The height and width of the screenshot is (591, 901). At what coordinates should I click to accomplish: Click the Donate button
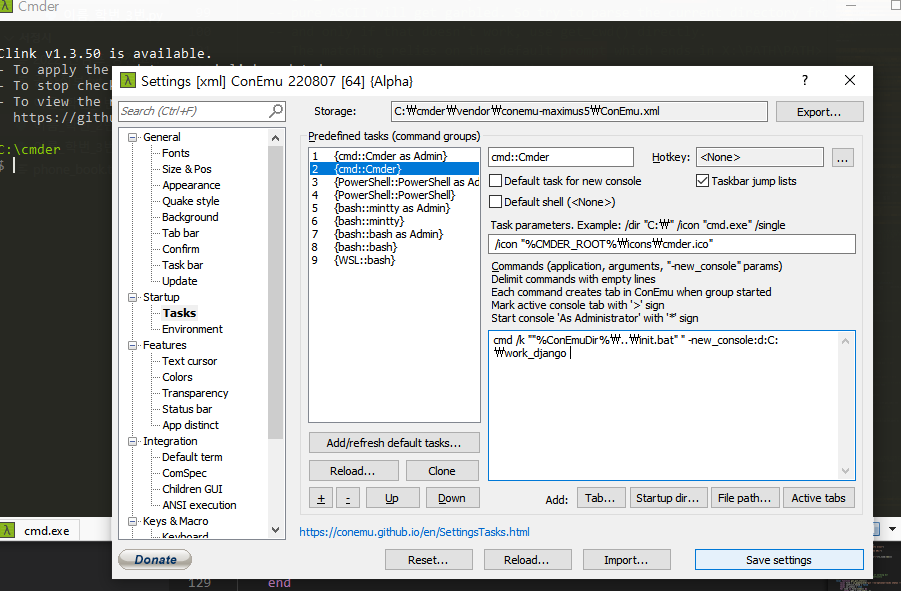tap(155, 559)
